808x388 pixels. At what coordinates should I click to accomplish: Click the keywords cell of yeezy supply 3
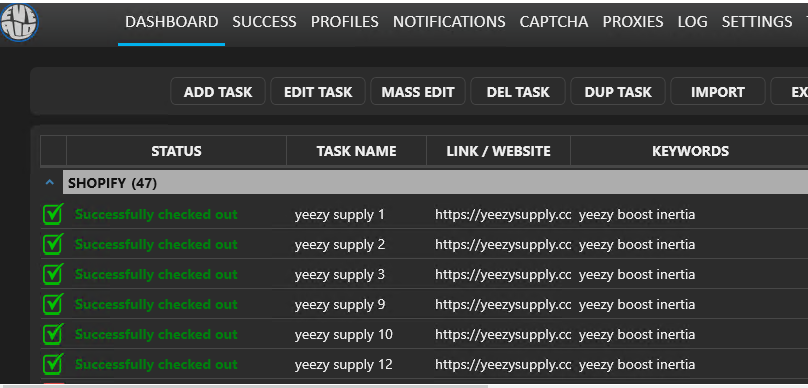tap(637, 274)
